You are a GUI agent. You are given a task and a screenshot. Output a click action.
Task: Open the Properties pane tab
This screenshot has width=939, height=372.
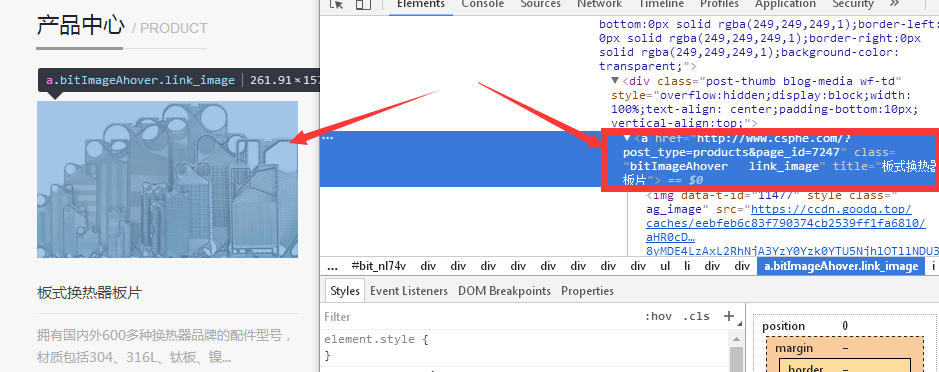pos(587,291)
